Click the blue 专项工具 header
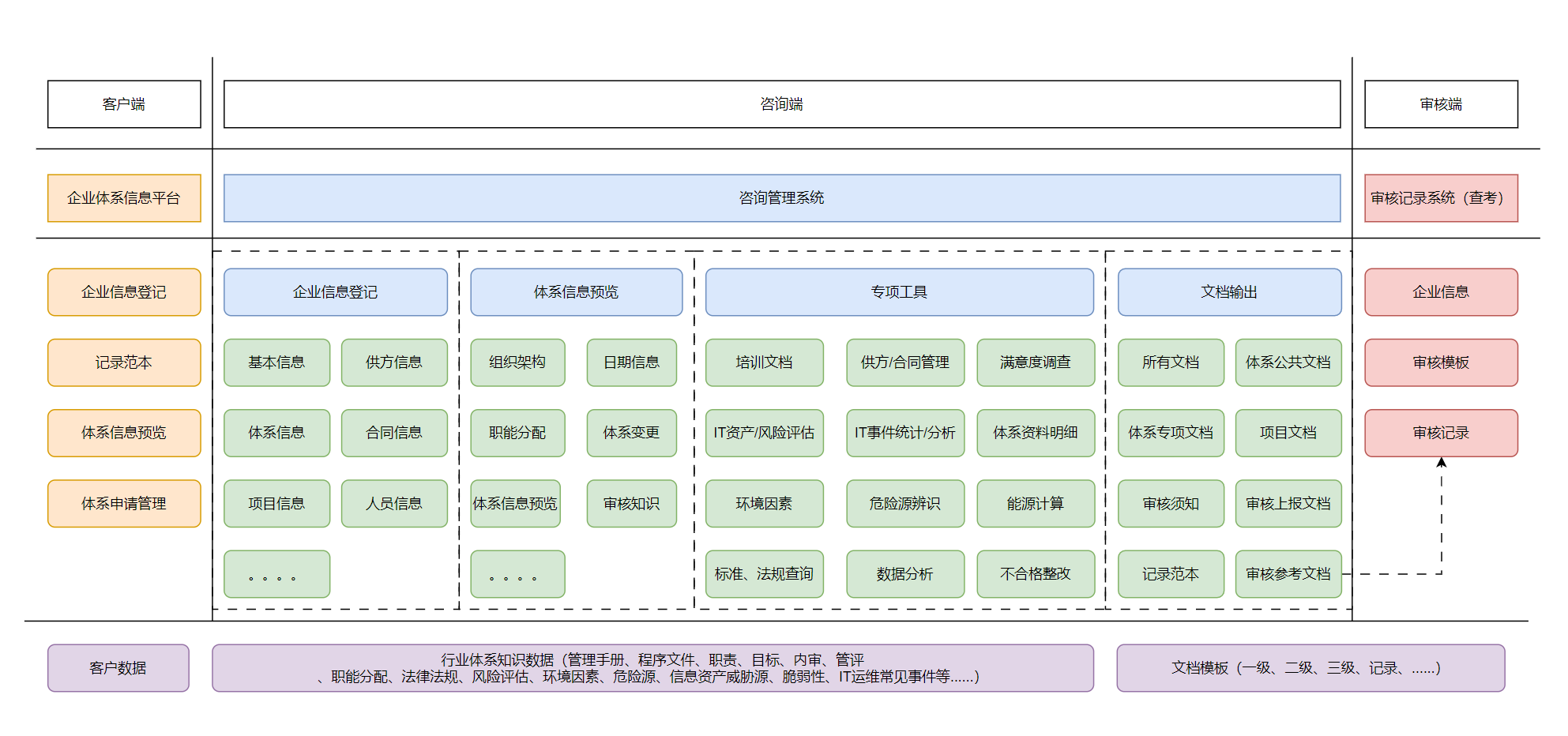This screenshot has width=1568, height=736. (x=899, y=292)
